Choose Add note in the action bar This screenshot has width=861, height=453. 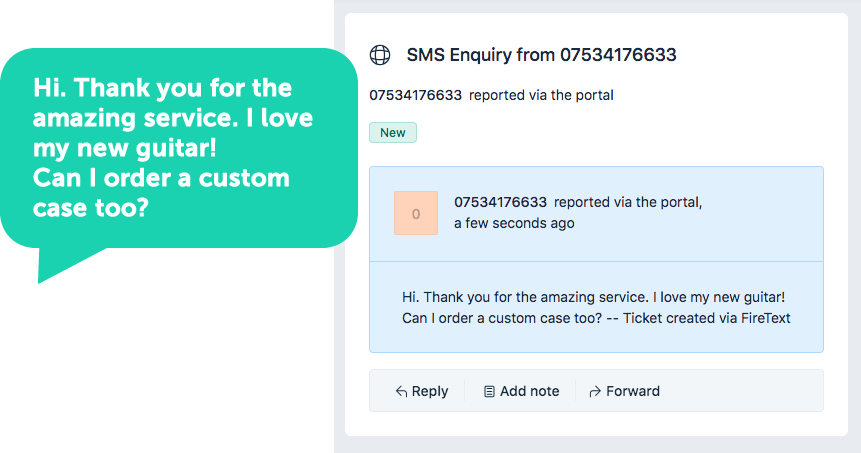click(521, 391)
